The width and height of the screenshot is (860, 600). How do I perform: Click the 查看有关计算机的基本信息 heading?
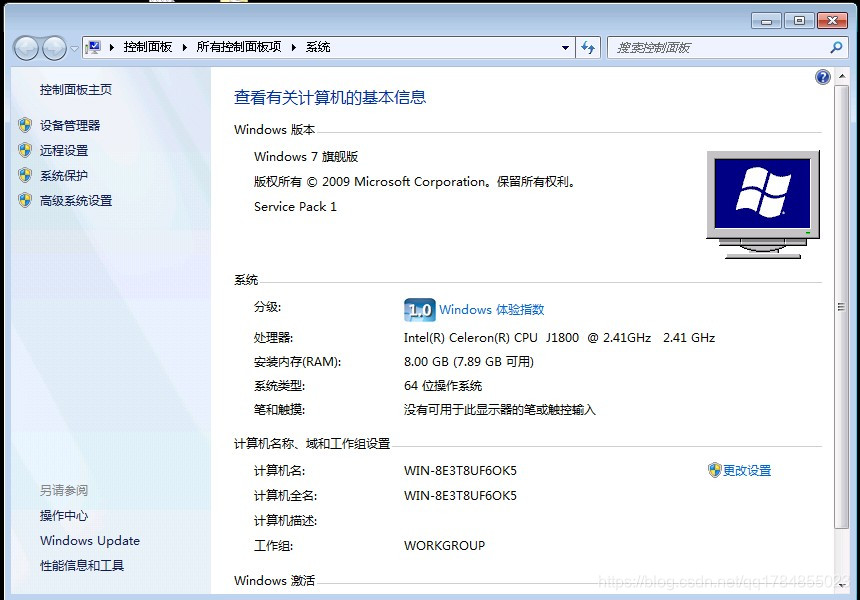pos(330,98)
